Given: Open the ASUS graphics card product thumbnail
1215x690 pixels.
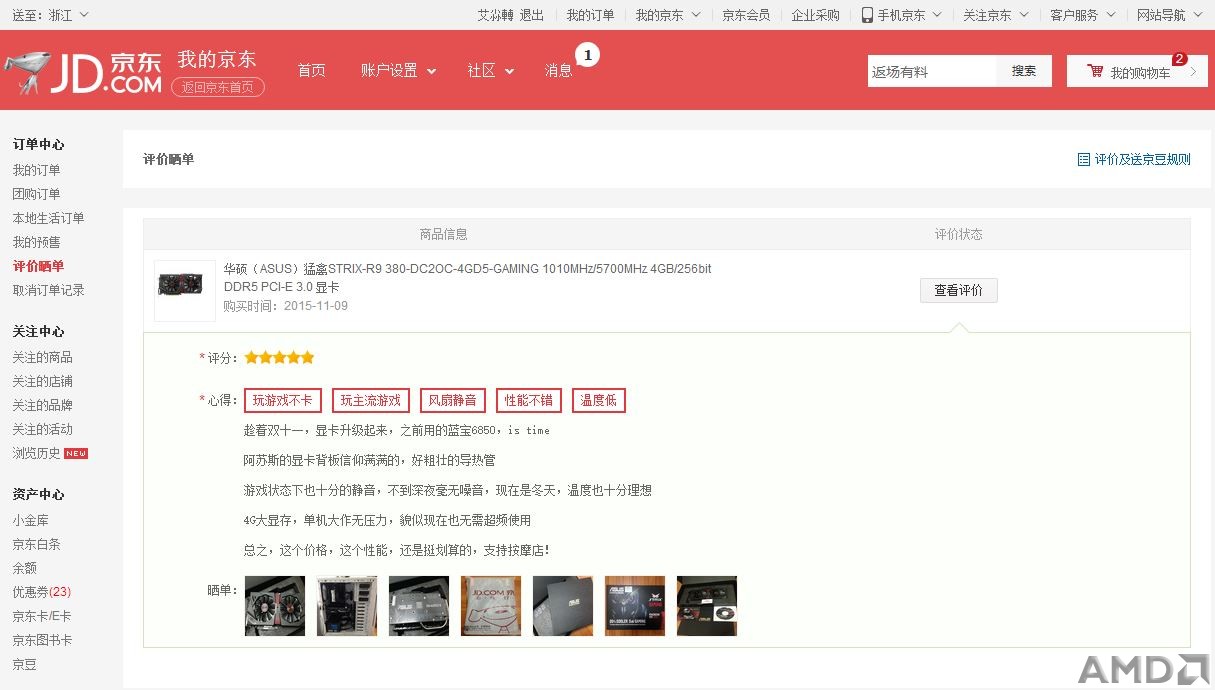Looking at the screenshot, I should tap(185, 291).
